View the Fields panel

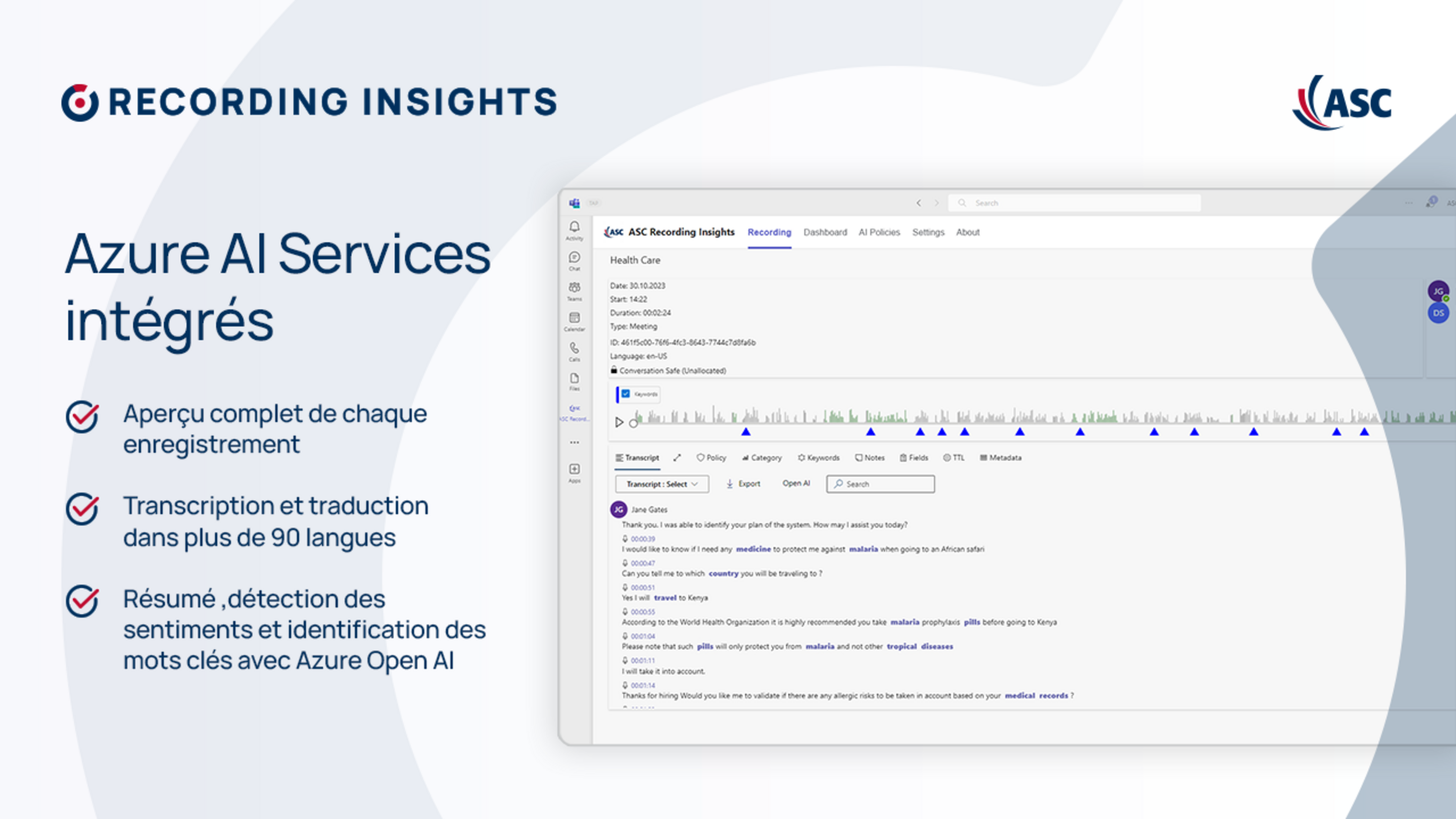coord(904,458)
